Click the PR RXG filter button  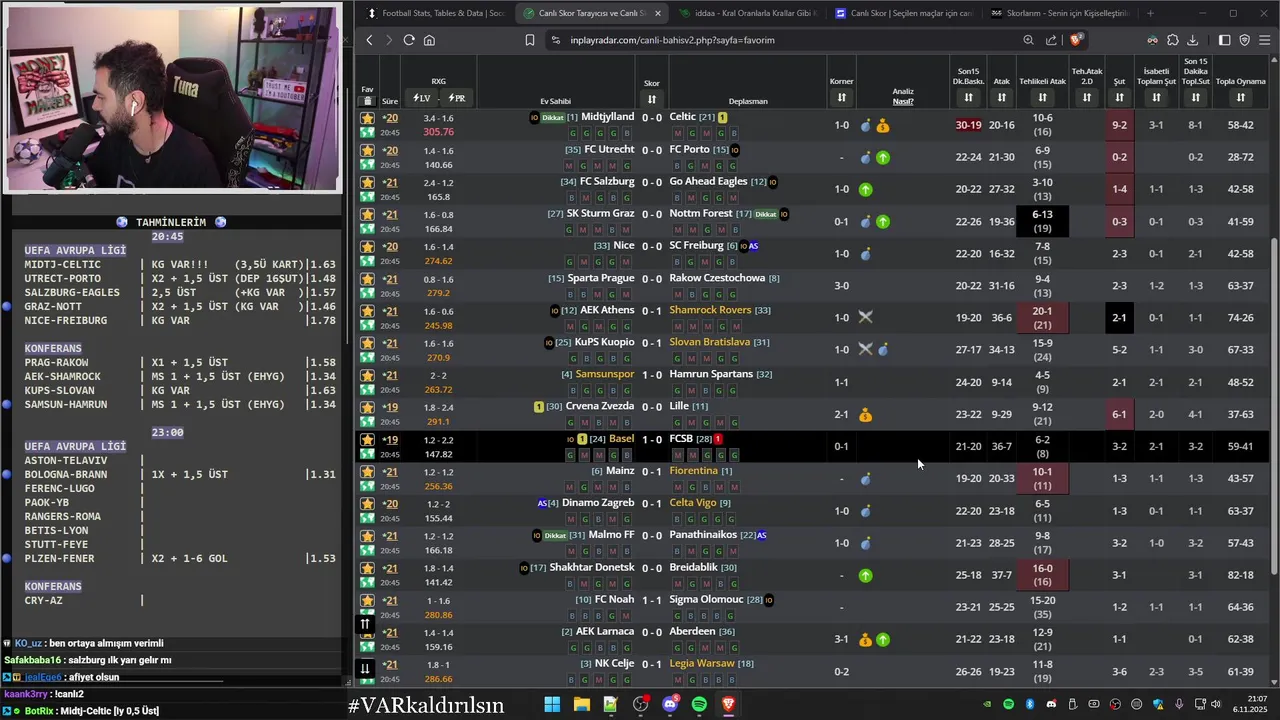point(456,98)
